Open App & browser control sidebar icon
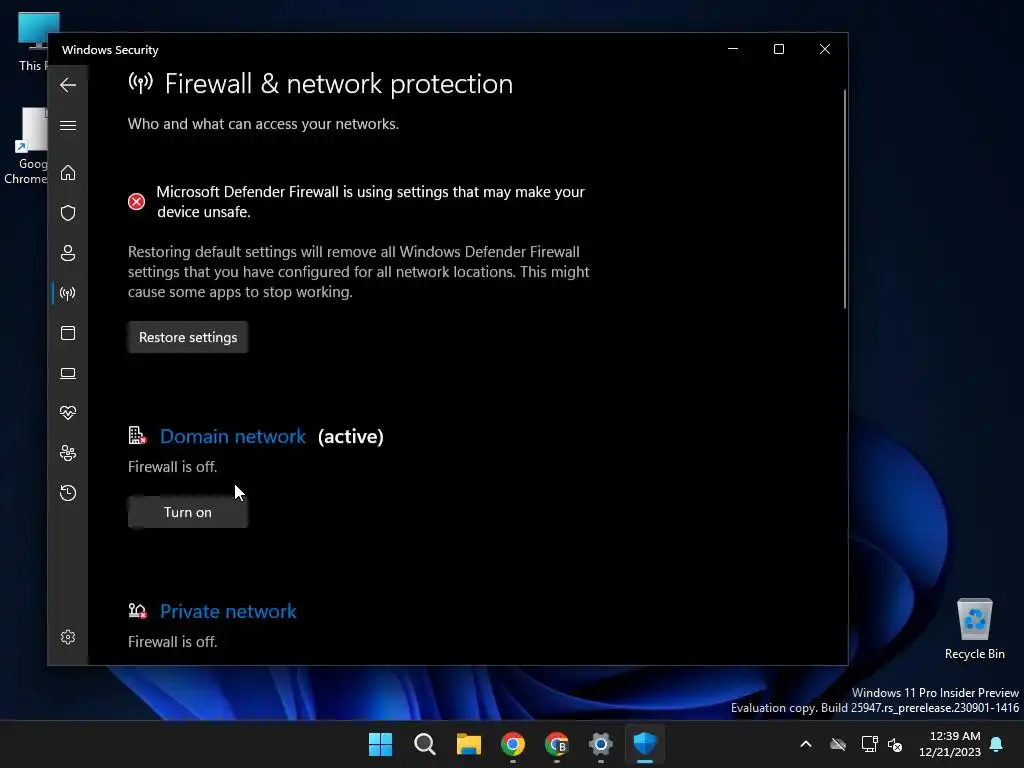 [68, 333]
